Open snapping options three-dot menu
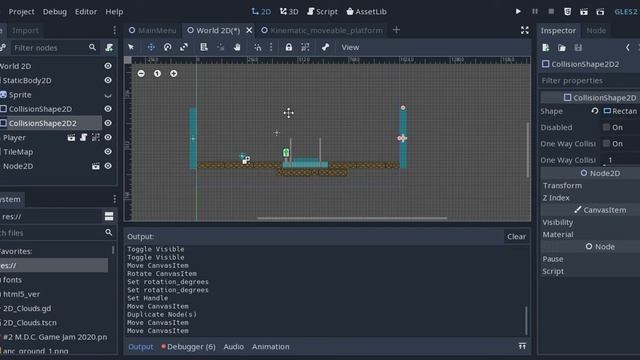The height and width of the screenshot is (360, 640). pos(271,47)
